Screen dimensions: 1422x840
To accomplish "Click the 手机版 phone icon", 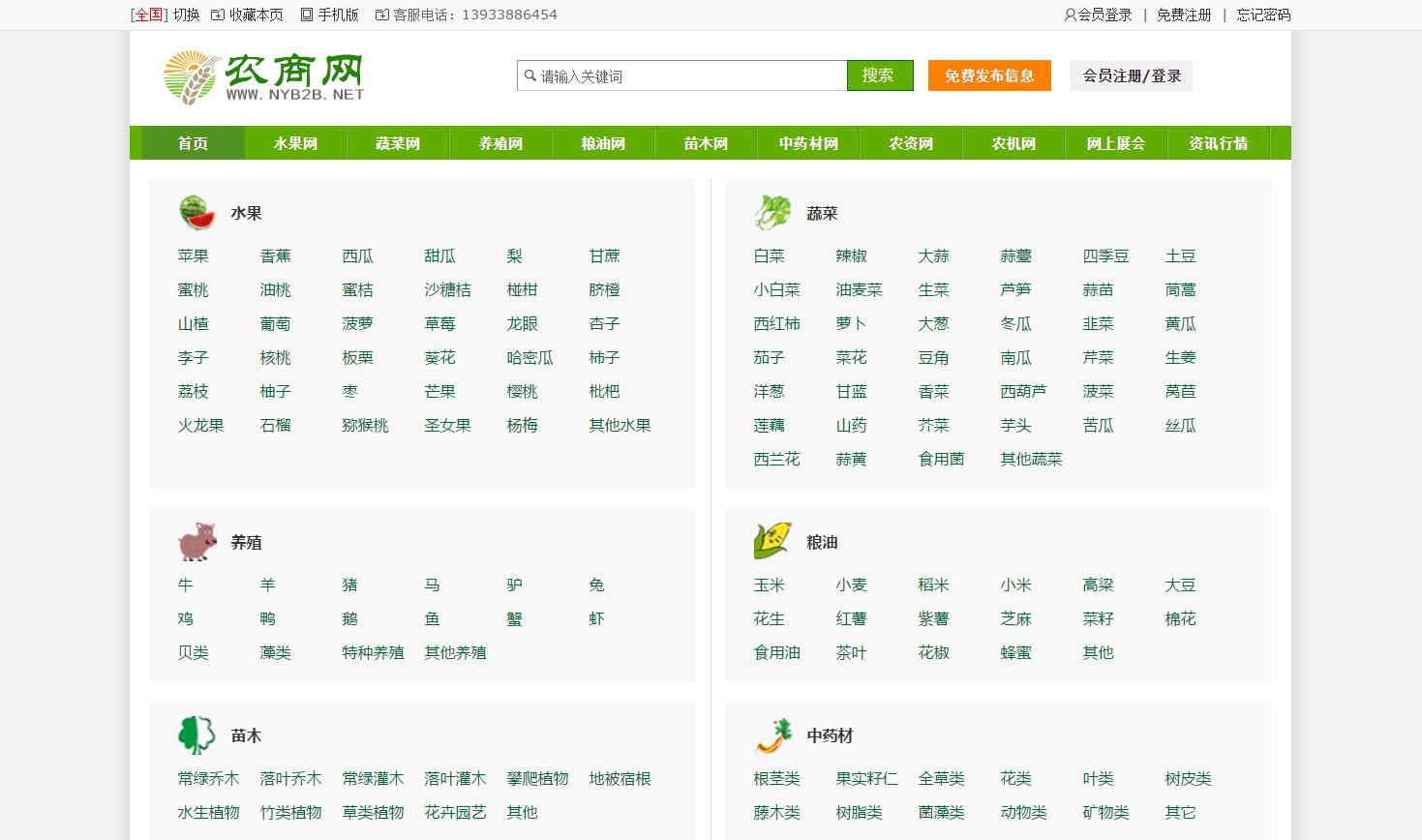I will 307,15.
